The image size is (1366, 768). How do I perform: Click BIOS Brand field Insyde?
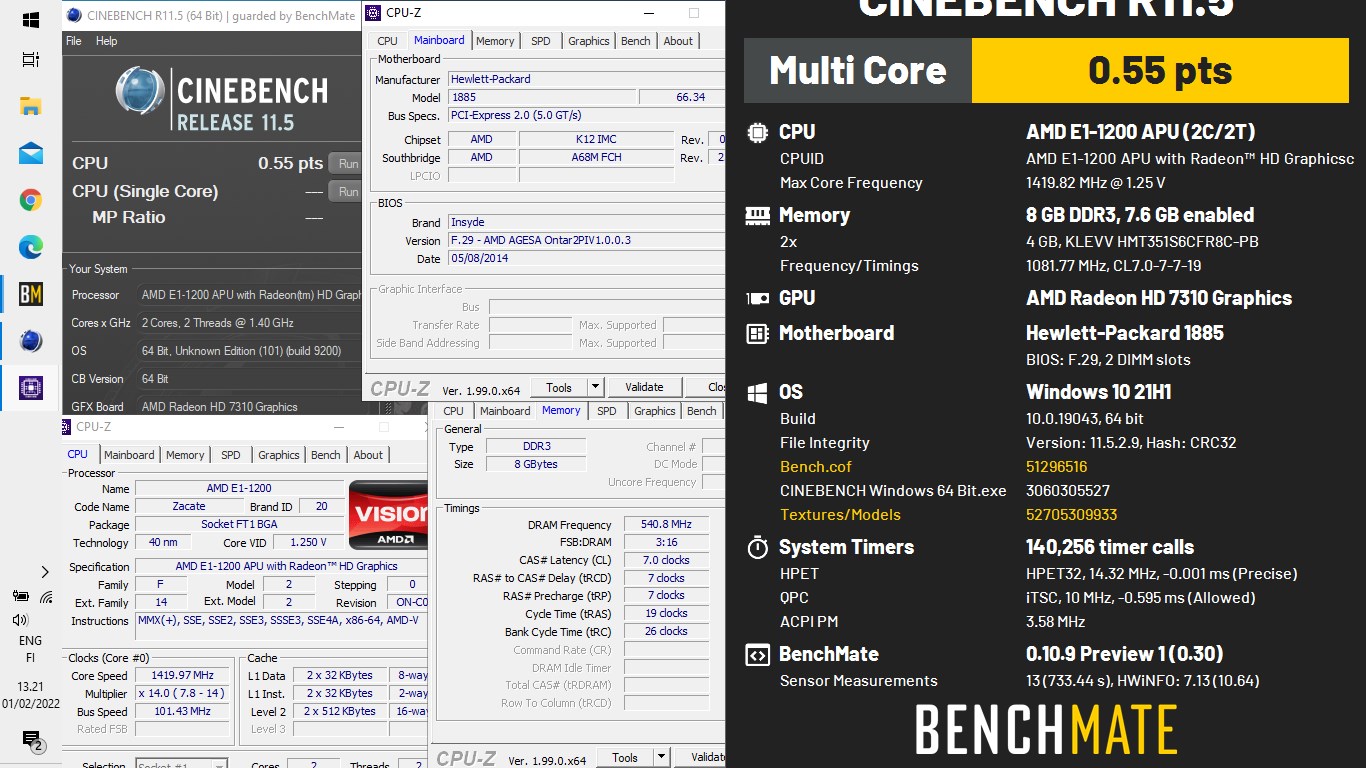pos(585,222)
